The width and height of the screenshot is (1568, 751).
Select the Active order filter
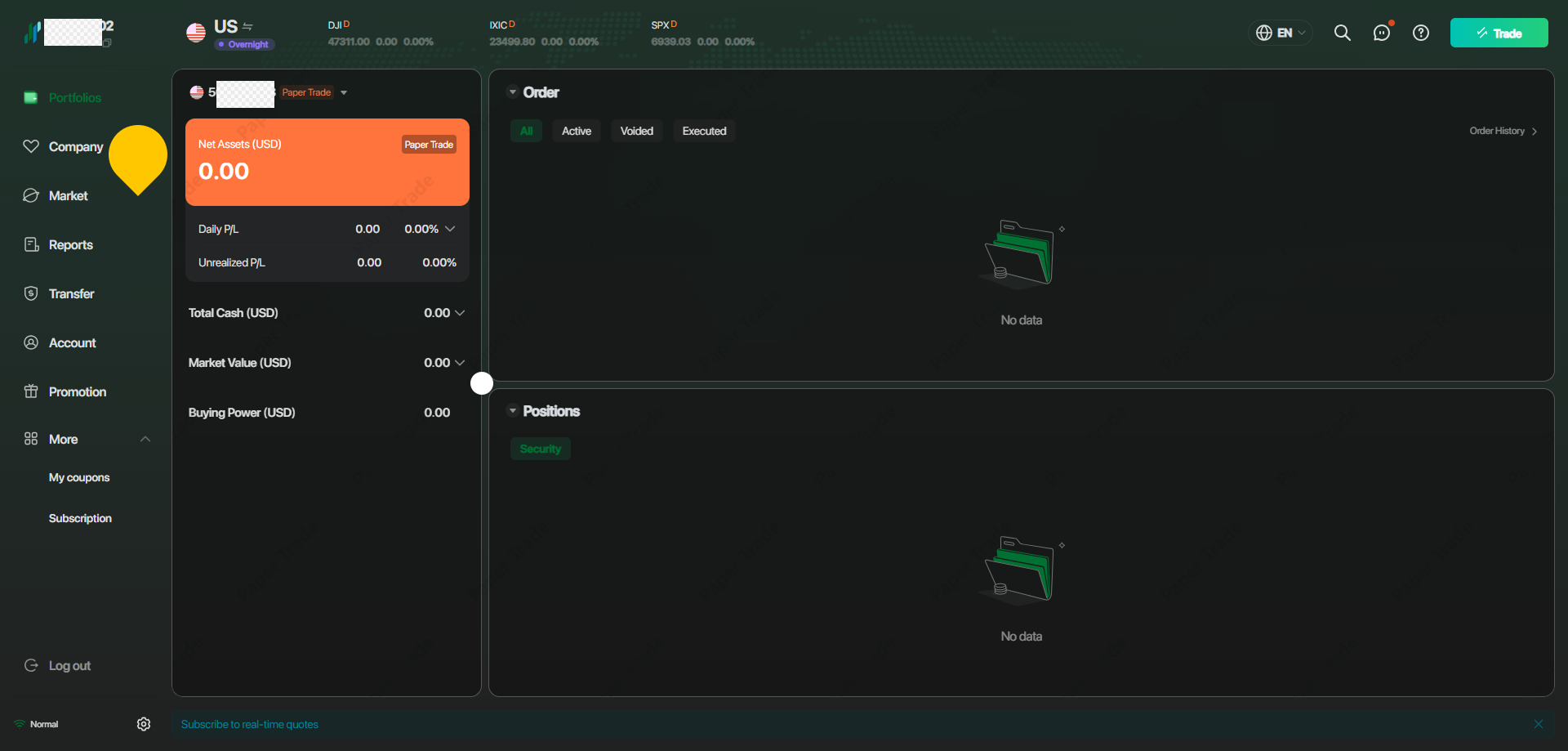tap(576, 131)
